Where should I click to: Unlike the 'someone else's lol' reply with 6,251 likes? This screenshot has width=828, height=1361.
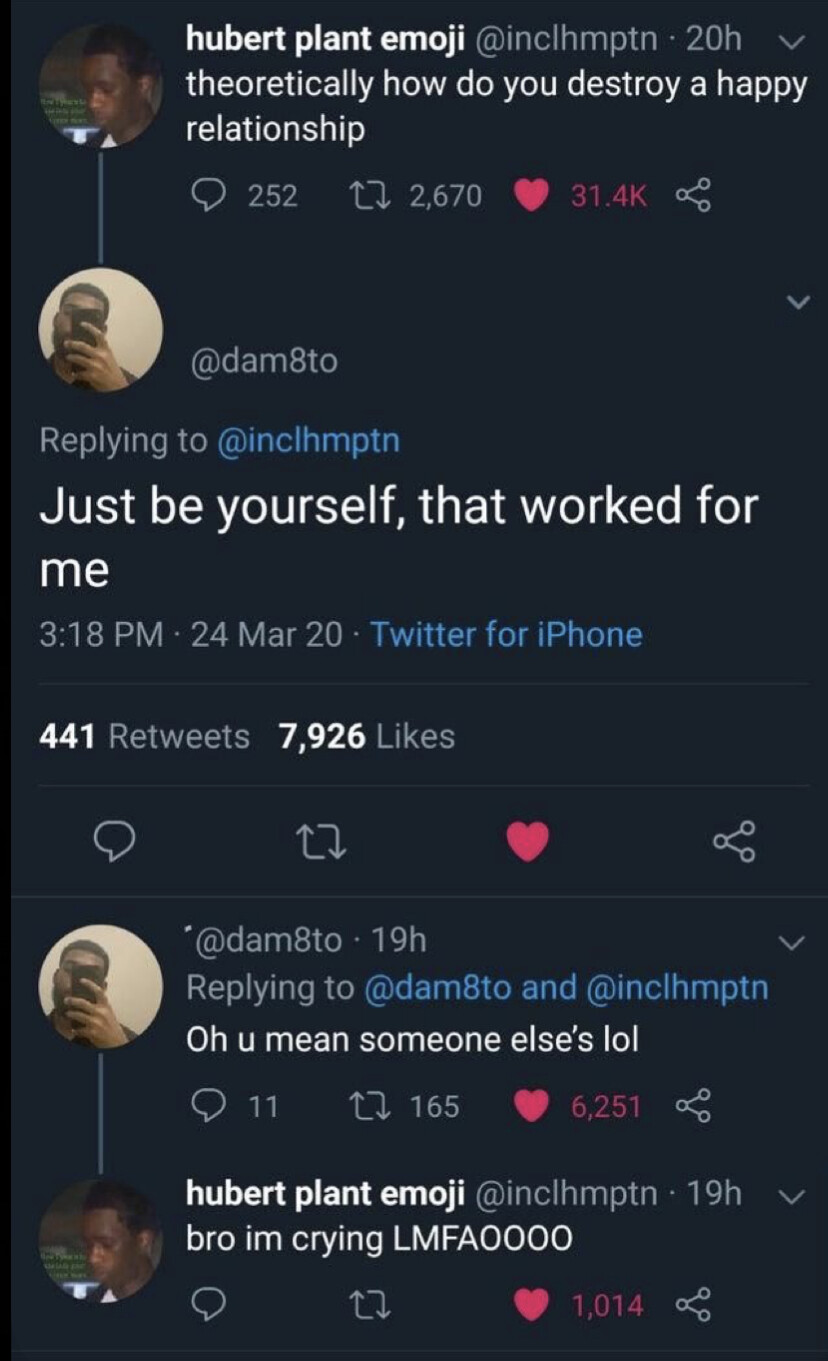[530, 1106]
